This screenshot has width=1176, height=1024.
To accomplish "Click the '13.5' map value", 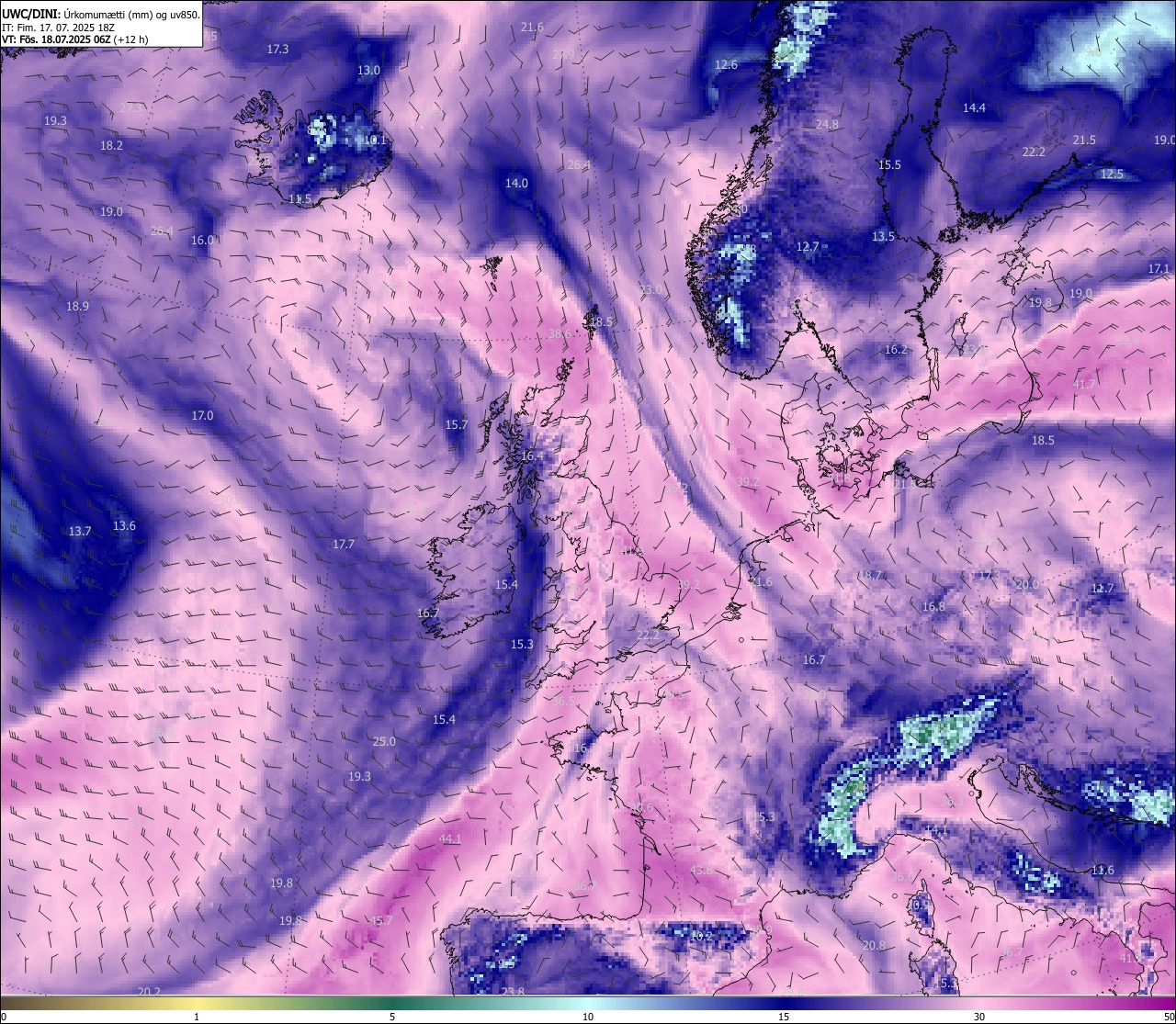I will 883,236.
